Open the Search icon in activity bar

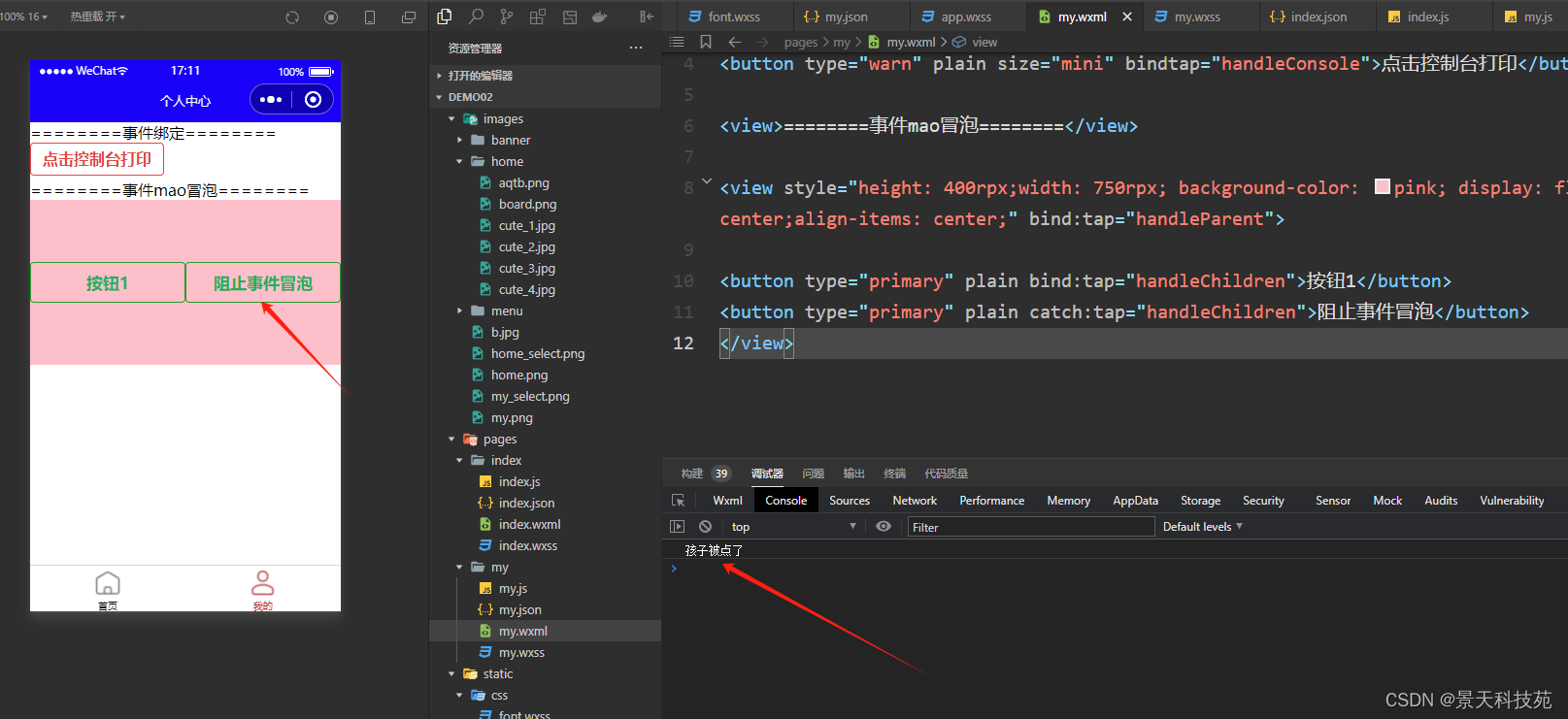[476, 16]
